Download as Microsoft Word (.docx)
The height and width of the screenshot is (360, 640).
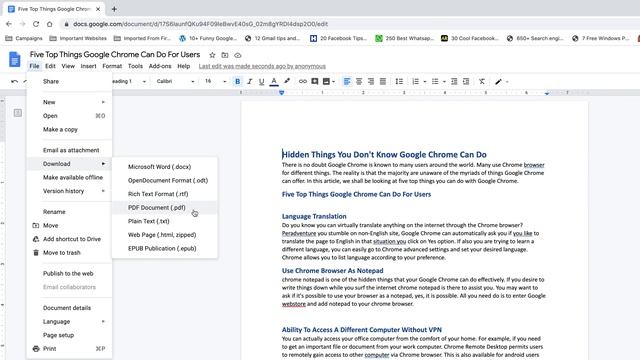(164, 167)
